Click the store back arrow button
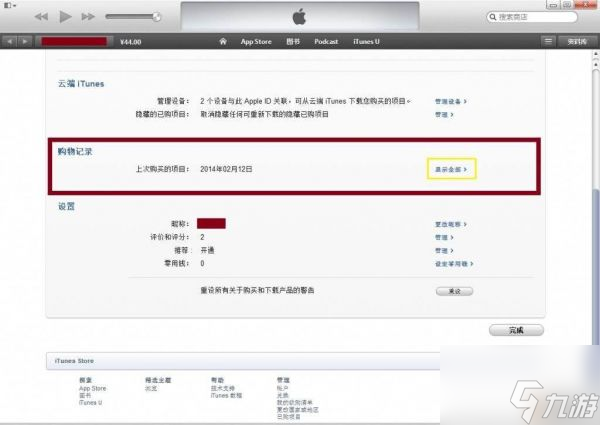Image resolution: width=600 pixels, height=425 pixels. [11, 41]
